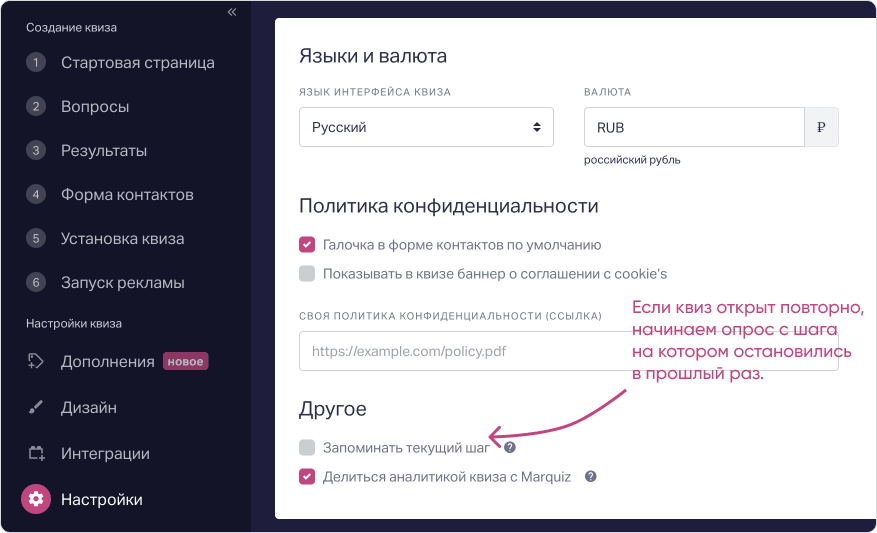This screenshot has height=533, width=877.
Task: Open the RUB currency field
Action: [x=694, y=128]
